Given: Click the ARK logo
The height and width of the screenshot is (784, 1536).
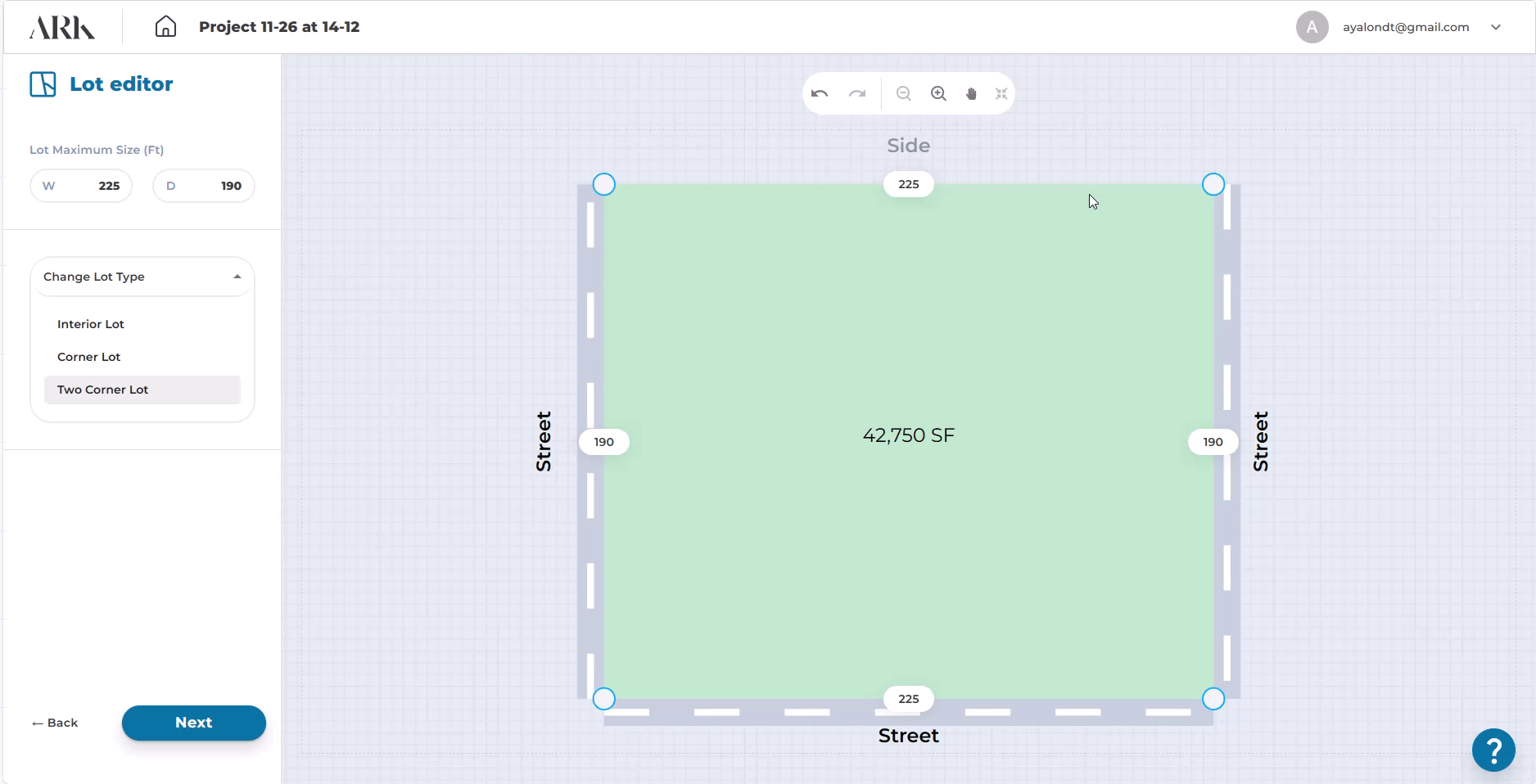Looking at the screenshot, I should pos(62,27).
